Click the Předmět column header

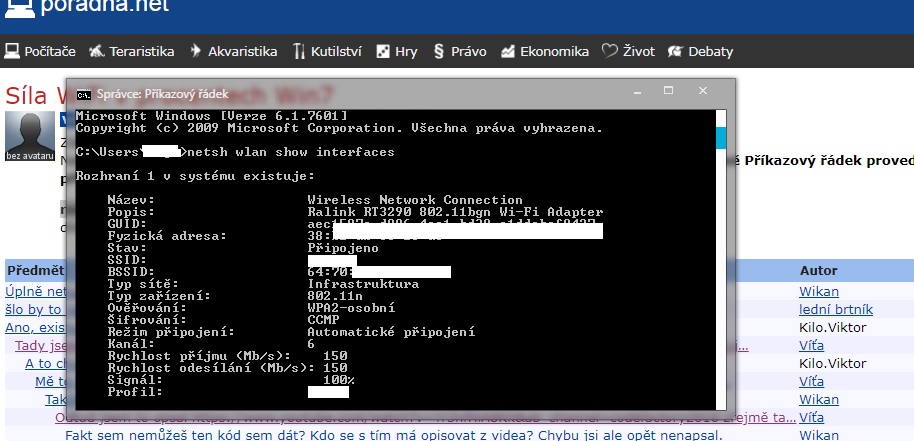35,270
